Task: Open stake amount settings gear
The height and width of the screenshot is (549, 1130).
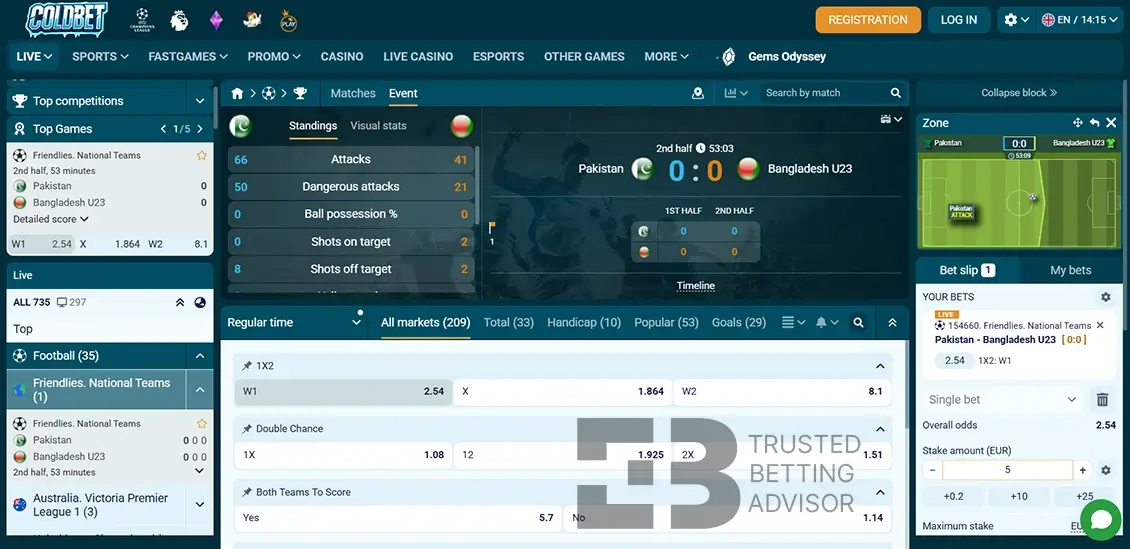Action: [1105, 470]
